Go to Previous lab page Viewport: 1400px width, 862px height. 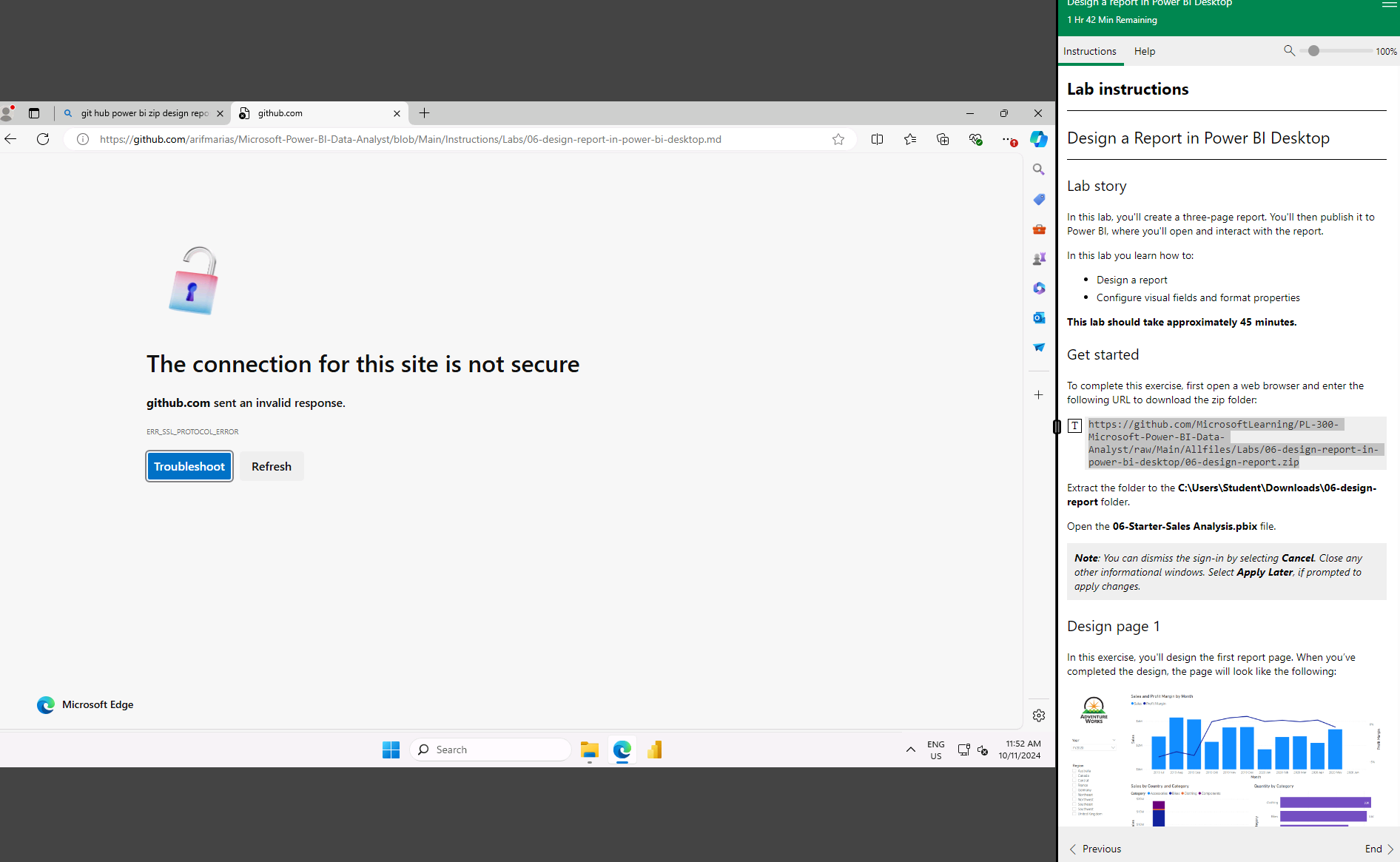tap(1095, 849)
